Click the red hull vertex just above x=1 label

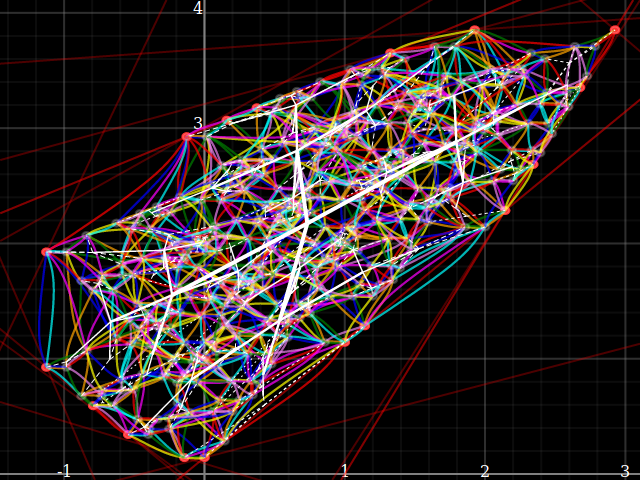(345, 342)
